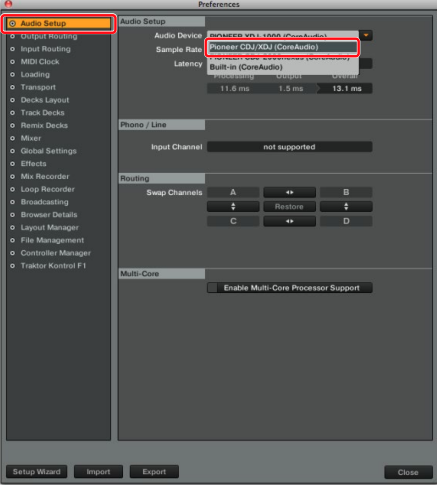The height and width of the screenshot is (485, 437).
Task: Select Loop Recorder settings
Action: [x=48, y=189]
